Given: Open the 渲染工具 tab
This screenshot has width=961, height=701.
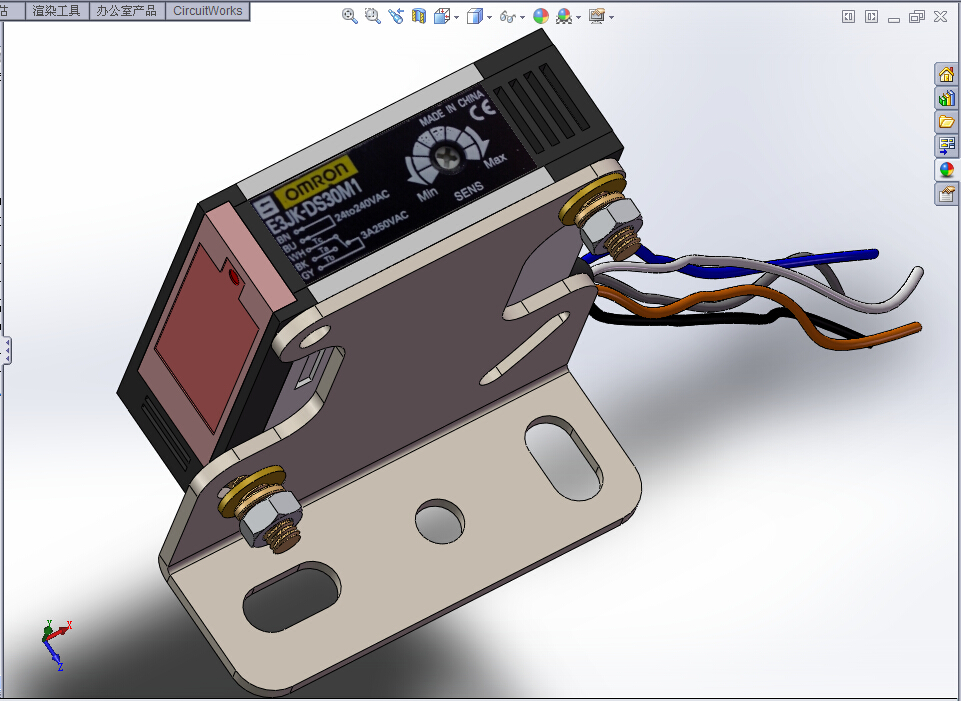Looking at the screenshot, I should 57,10.
